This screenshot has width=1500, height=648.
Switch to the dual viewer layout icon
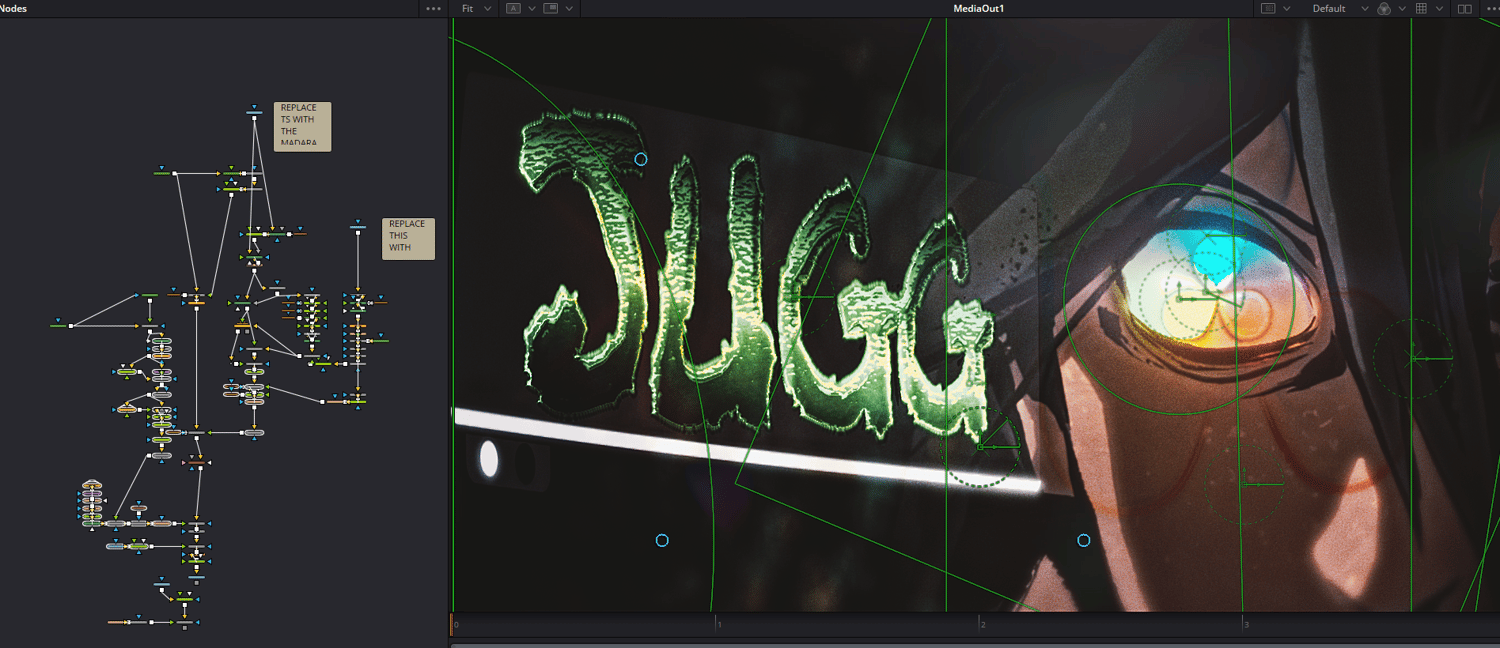pyautogui.click(x=1464, y=8)
